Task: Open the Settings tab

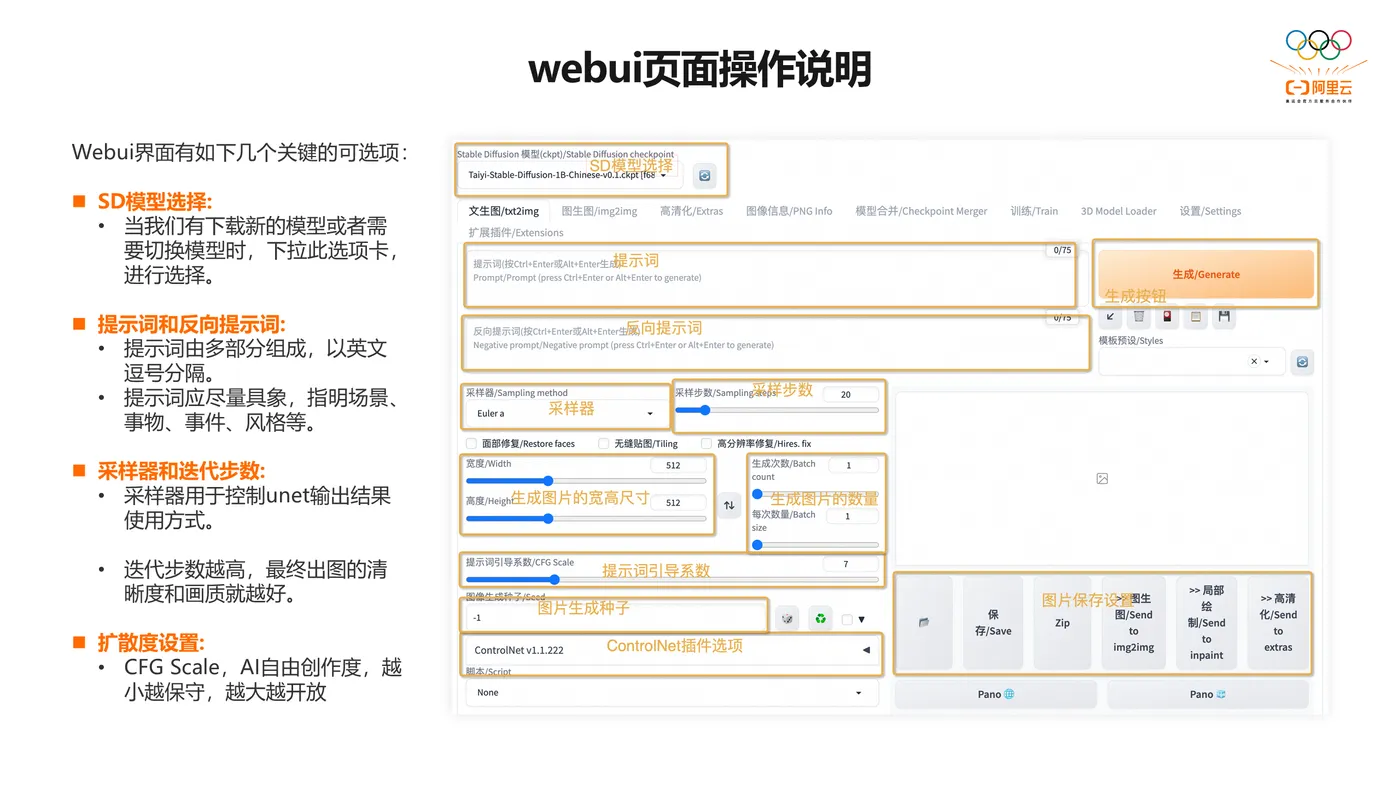Action: pos(1210,211)
